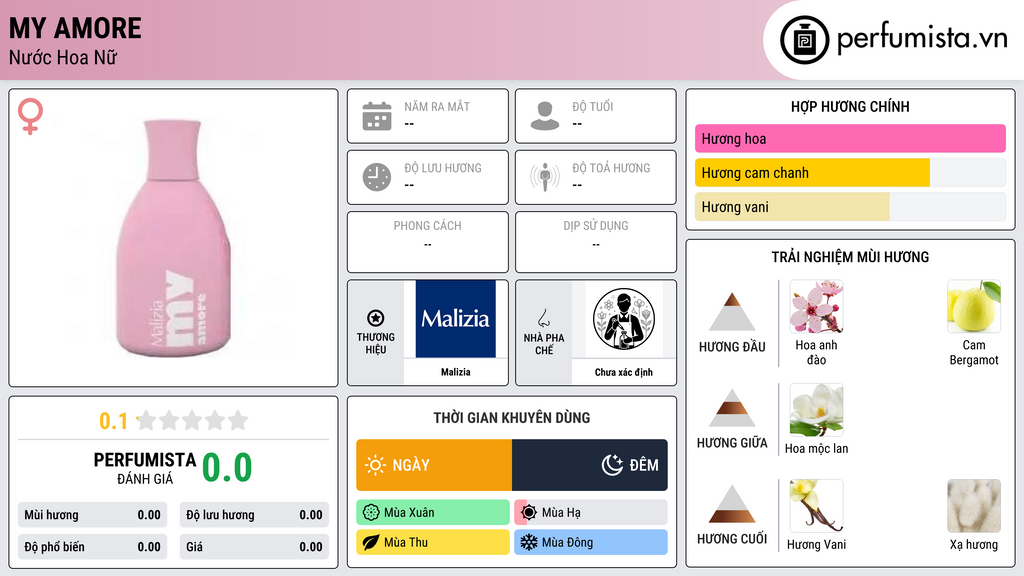The height and width of the screenshot is (576, 1024).
Task: Select the Mùa Đông season chip
Action: [x=591, y=542]
